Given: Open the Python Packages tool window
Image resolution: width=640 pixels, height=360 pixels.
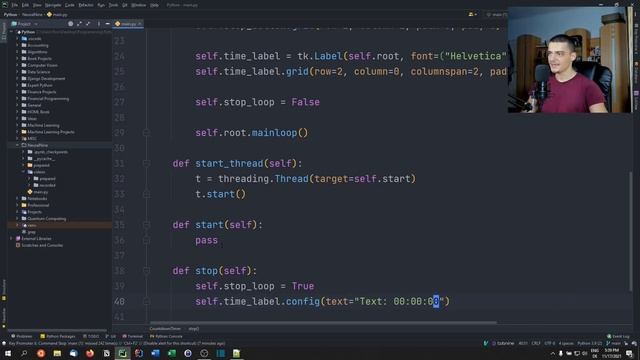Looking at the screenshot, I should (58, 336).
